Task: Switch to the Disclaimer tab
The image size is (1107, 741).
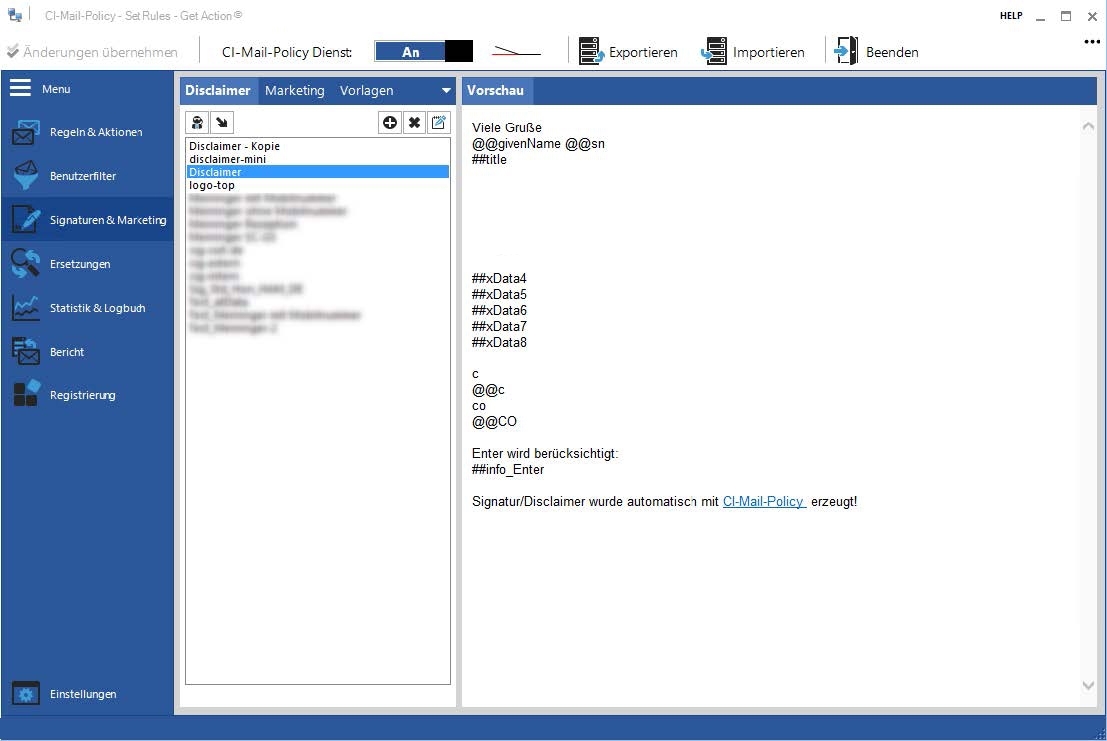Action: pyautogui.click(x=218, y=90)
